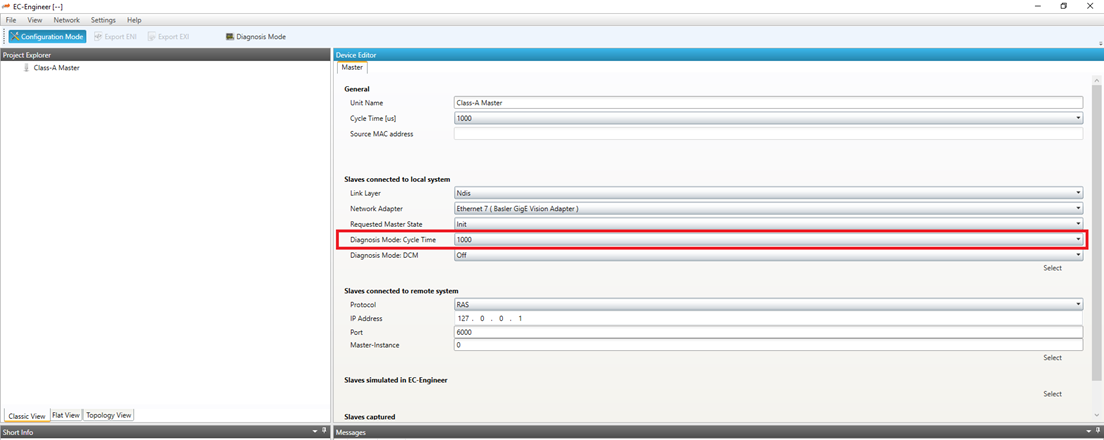Select the Class-A Master device icon
1104x440 pixels.
[x=26, y=68]
